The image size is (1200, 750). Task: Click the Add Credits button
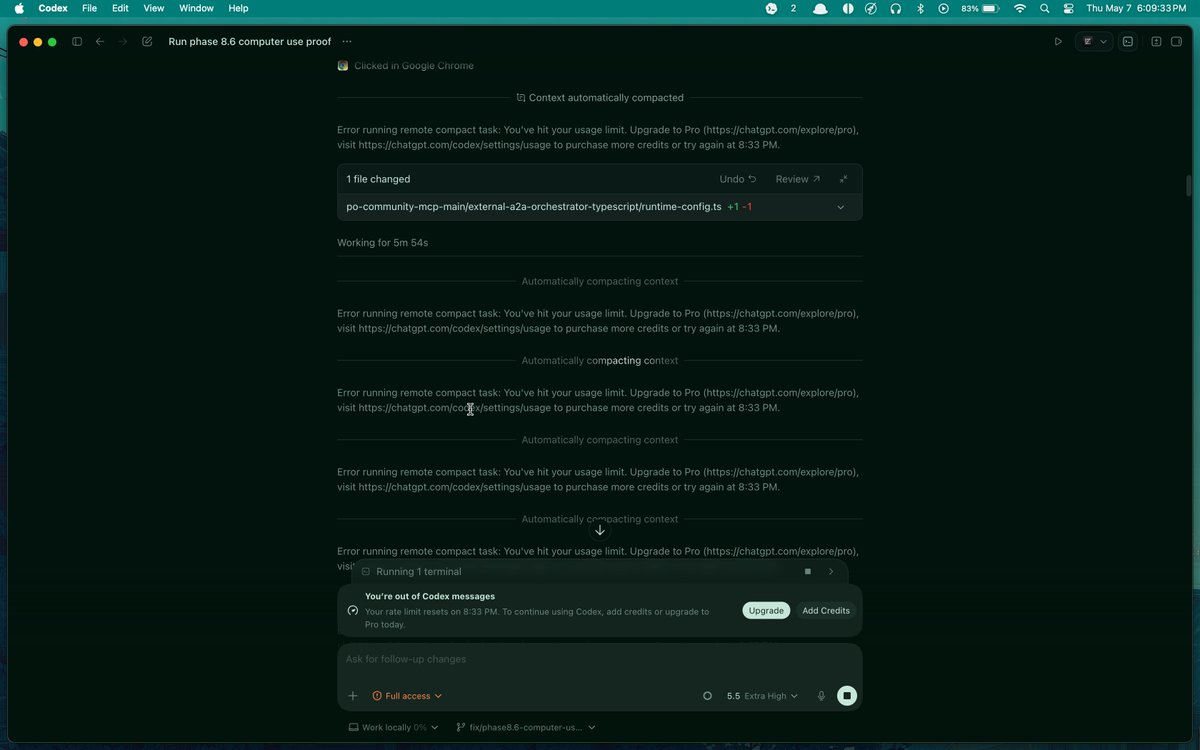826,611
